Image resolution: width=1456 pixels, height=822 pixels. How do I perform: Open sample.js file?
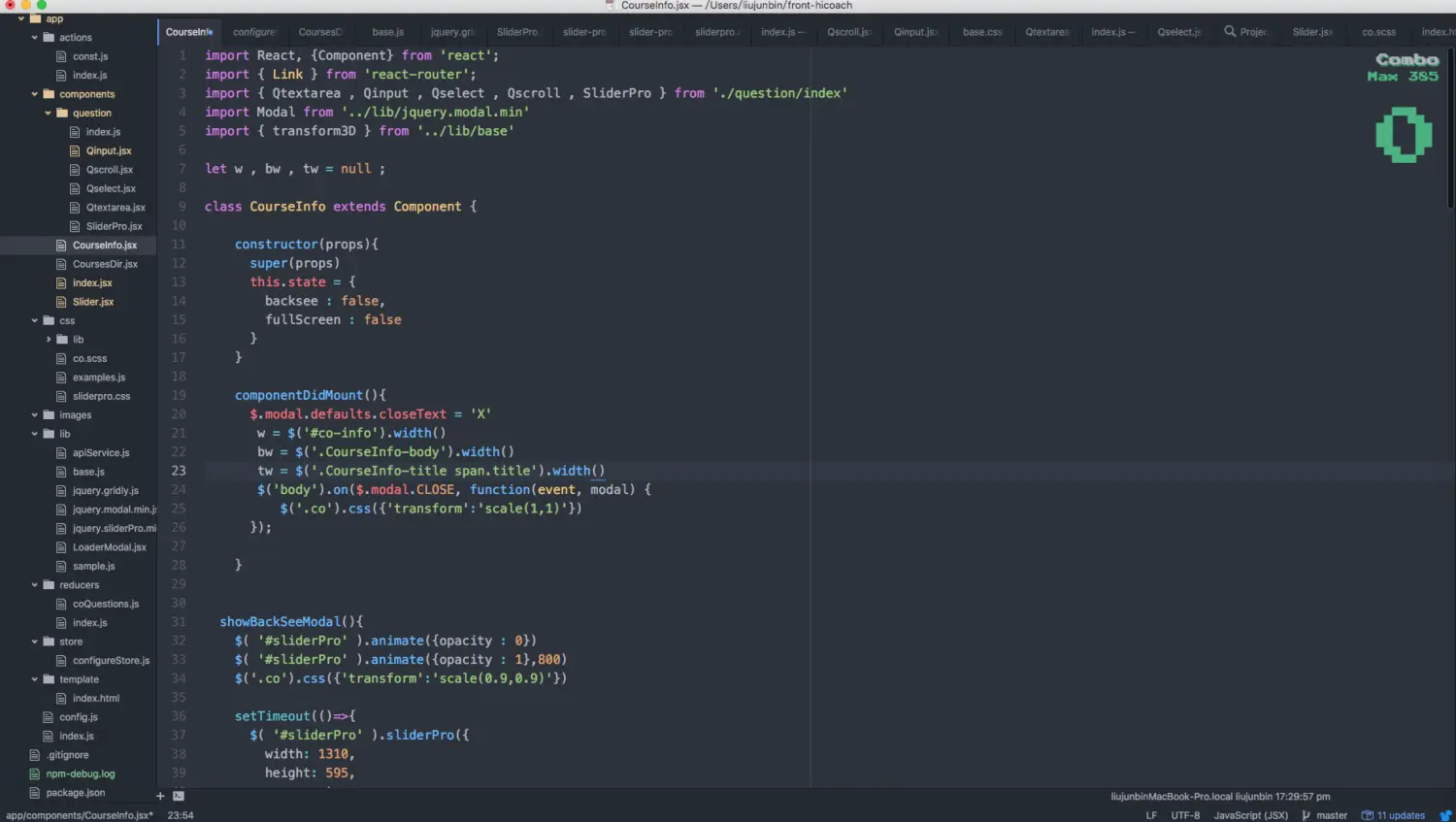click(x=94, y=566)
